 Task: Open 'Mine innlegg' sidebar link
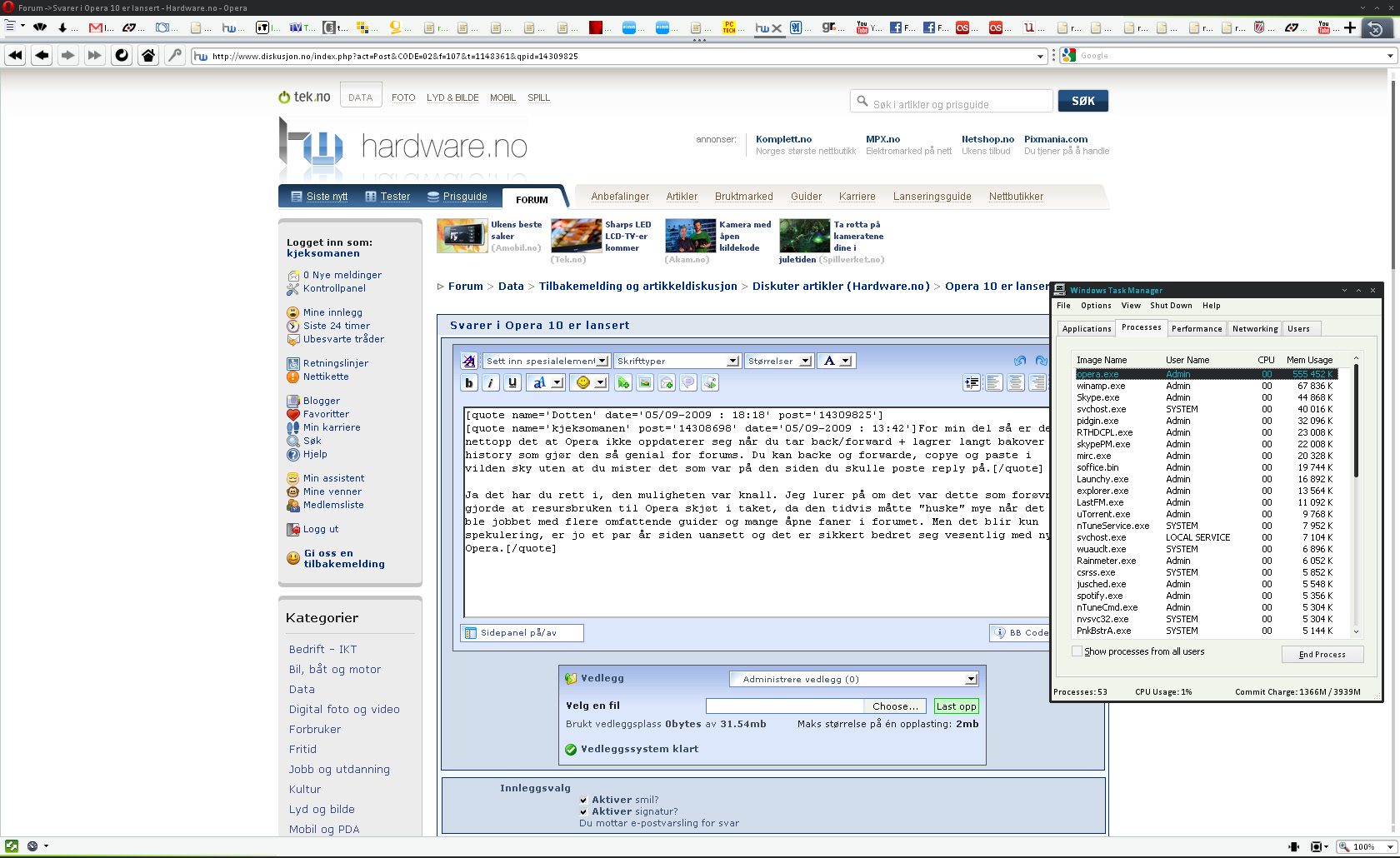click(332, 312)
